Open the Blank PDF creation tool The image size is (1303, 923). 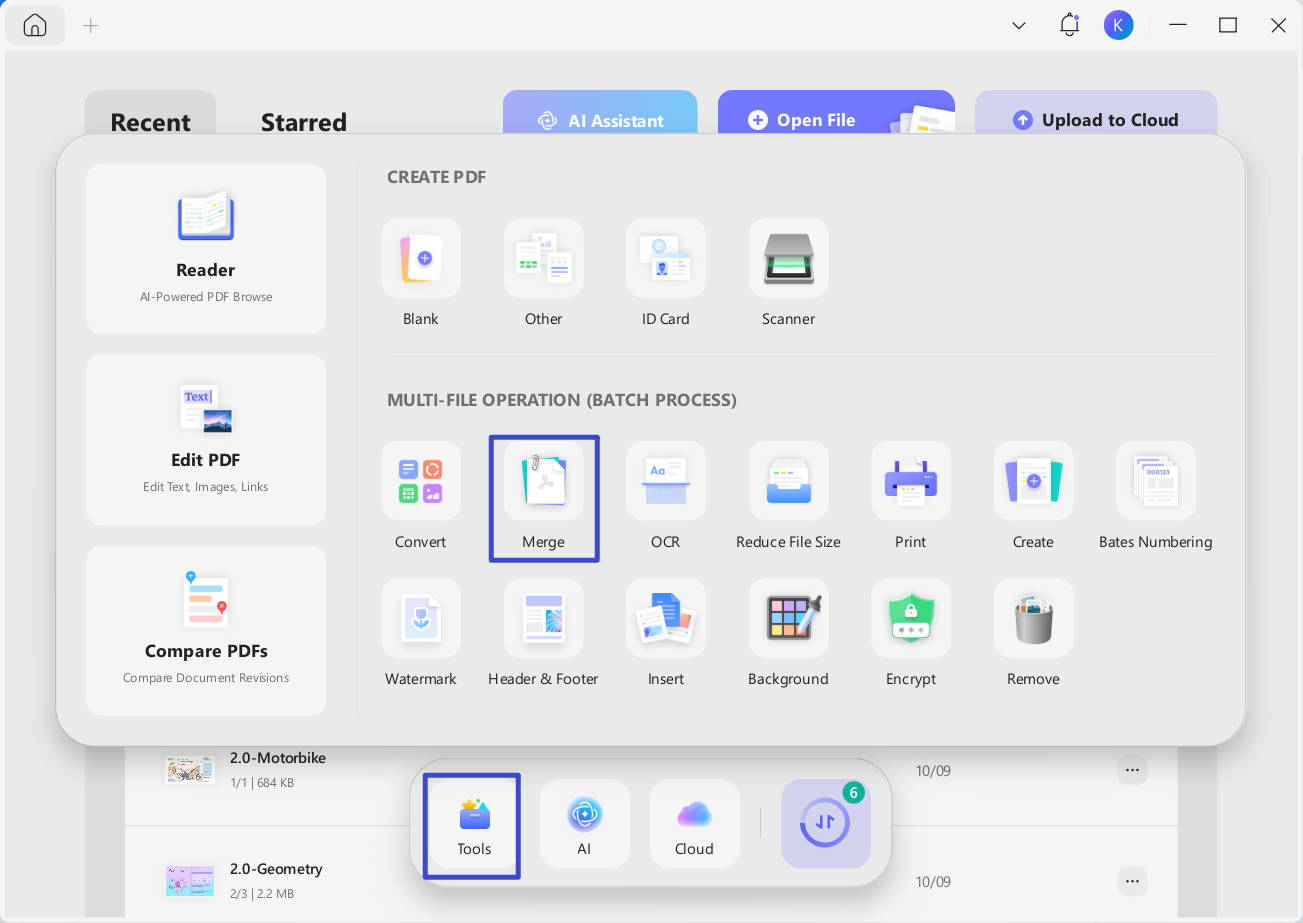[421, 258]
